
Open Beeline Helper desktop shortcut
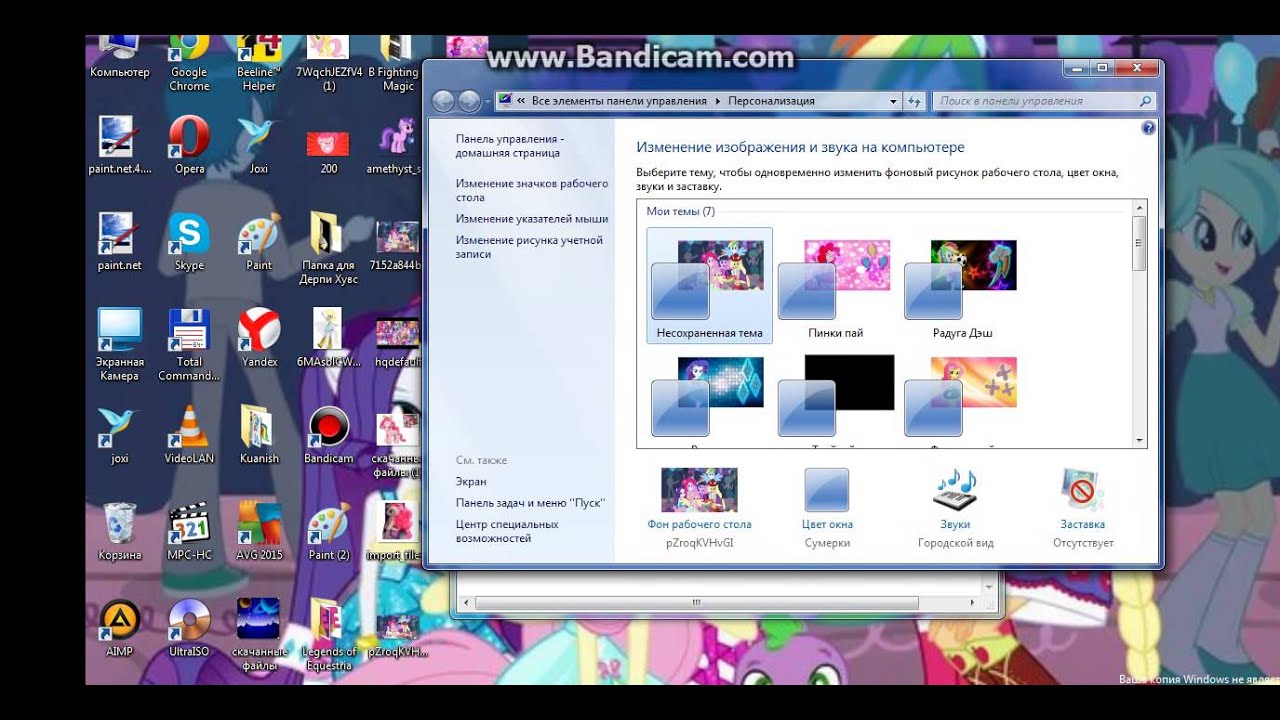259,65
